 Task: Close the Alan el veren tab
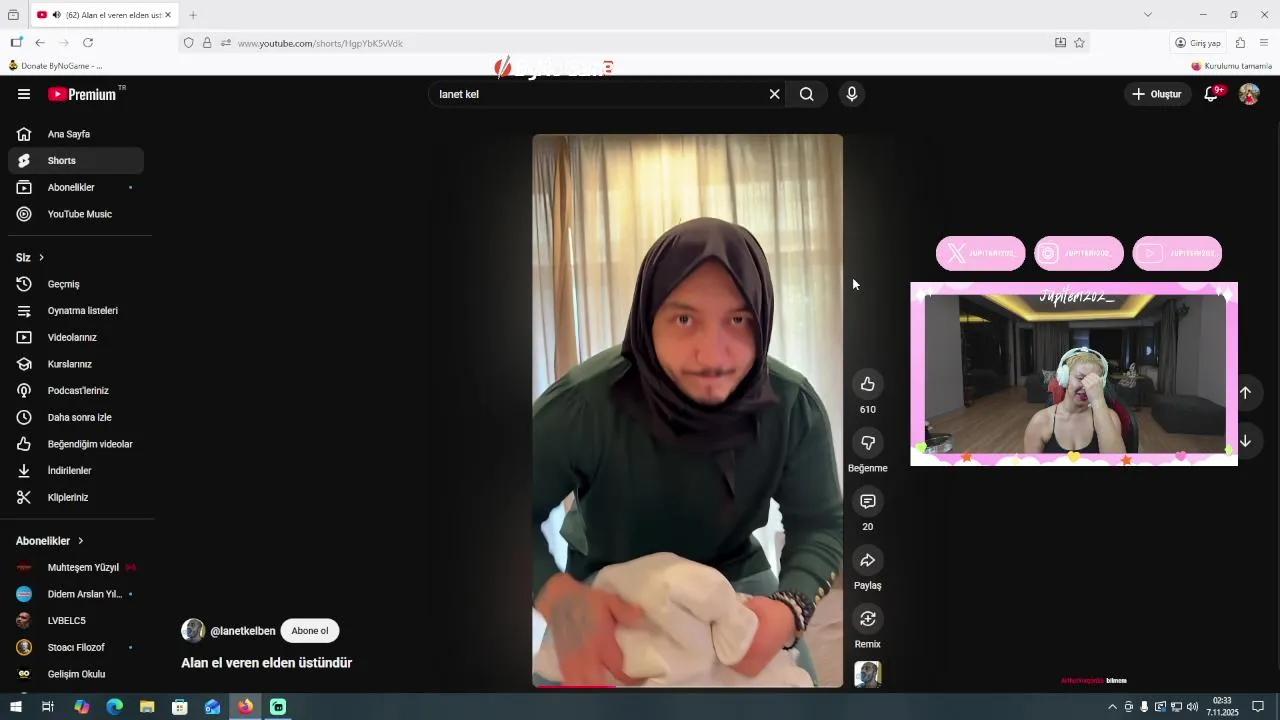[168, 15]
